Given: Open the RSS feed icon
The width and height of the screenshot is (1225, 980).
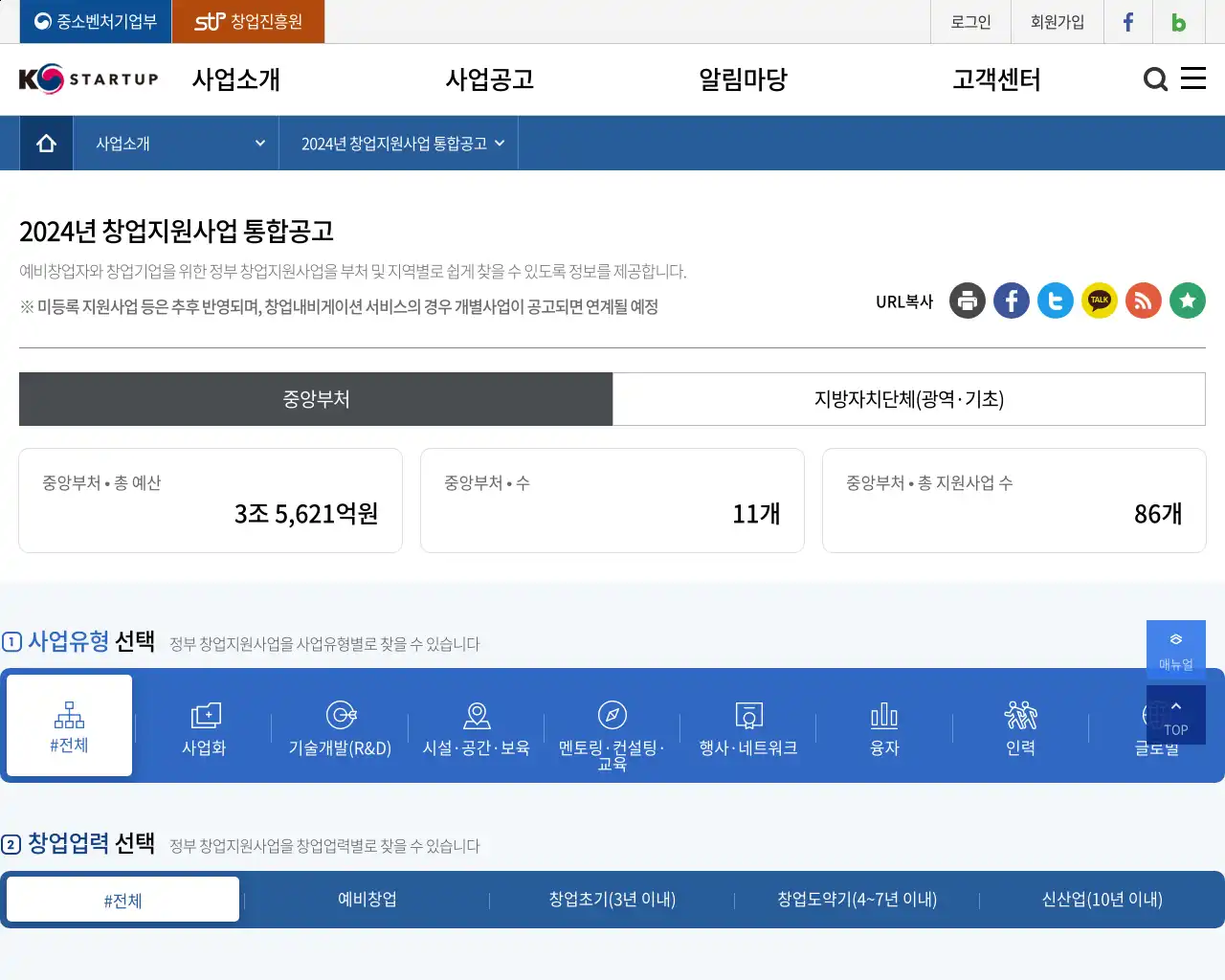Looking at the screenshot, I should pyautogui.click(x=1143, y=301).
